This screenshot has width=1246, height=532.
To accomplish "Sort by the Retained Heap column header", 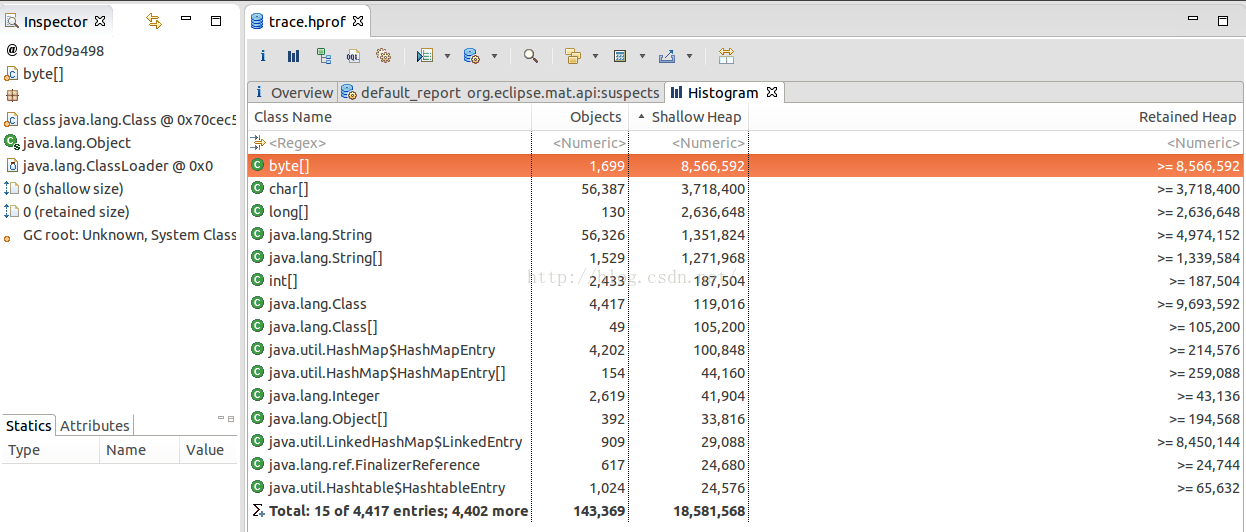I will click(x=1187, y=117).
